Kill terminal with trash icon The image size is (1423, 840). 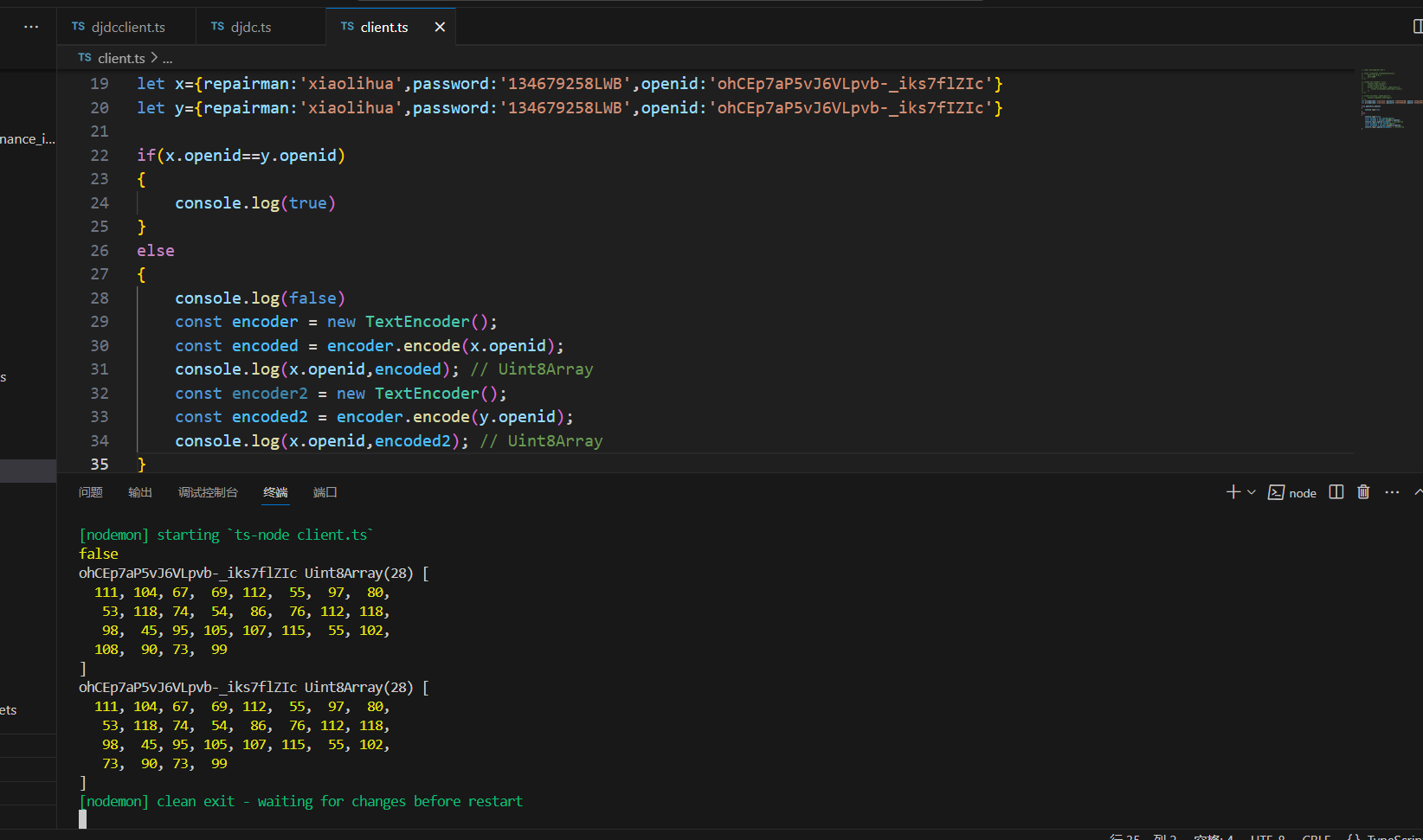point(1363,492)
